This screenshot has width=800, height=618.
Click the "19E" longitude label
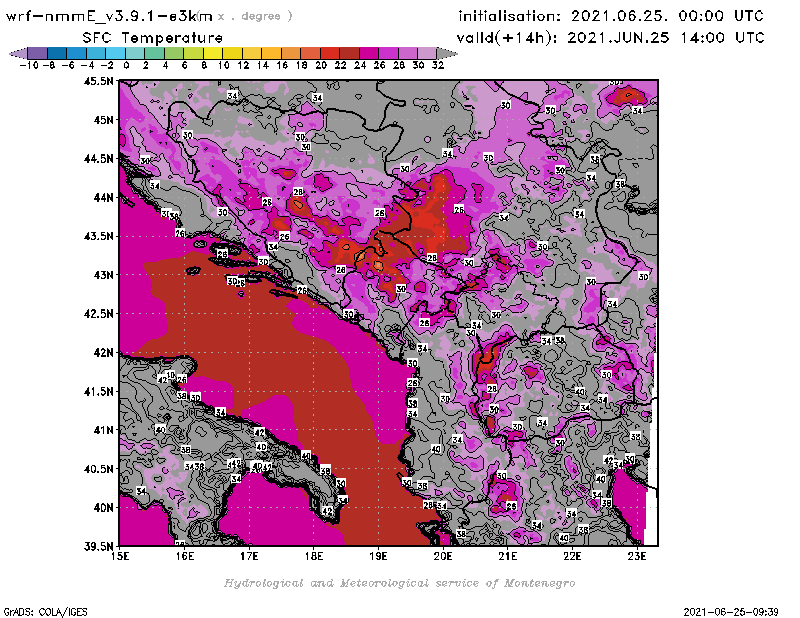coord(379,556)
